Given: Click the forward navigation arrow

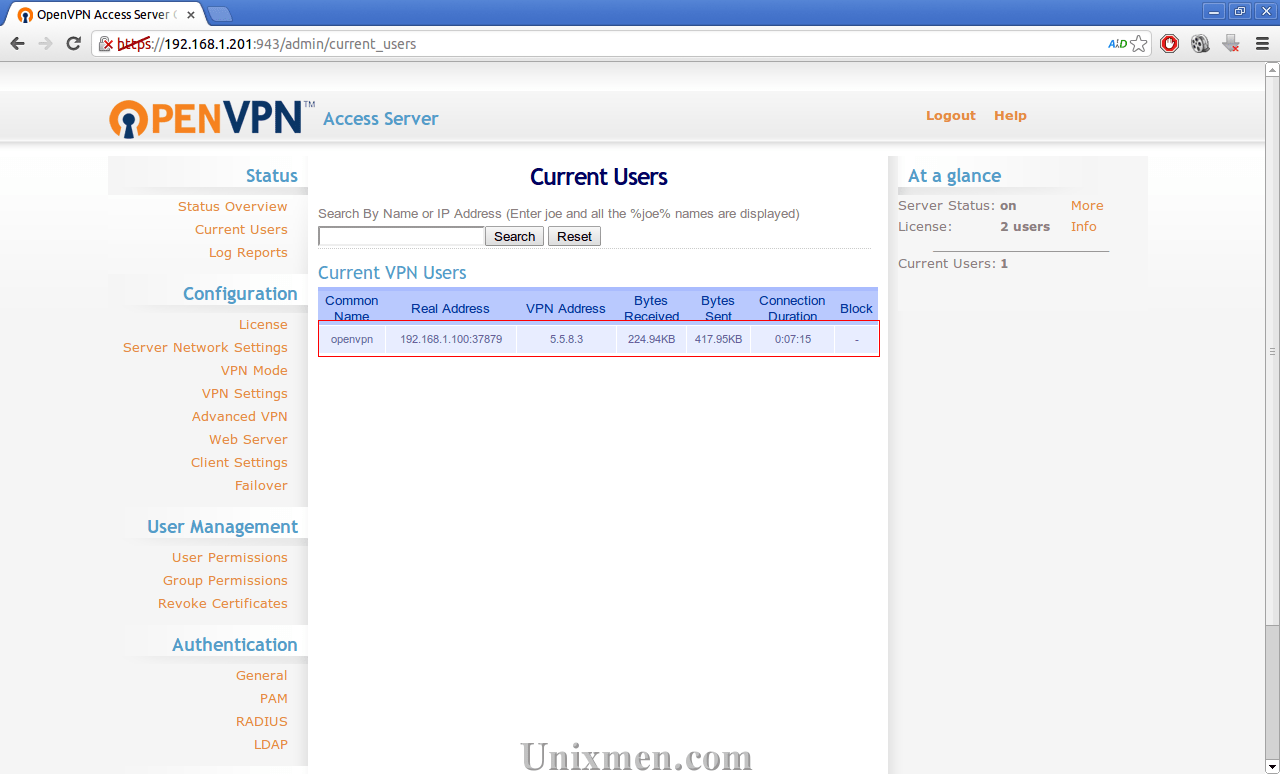Looking at the screenshot, I should pyautogui.click(x=45, y=43).
